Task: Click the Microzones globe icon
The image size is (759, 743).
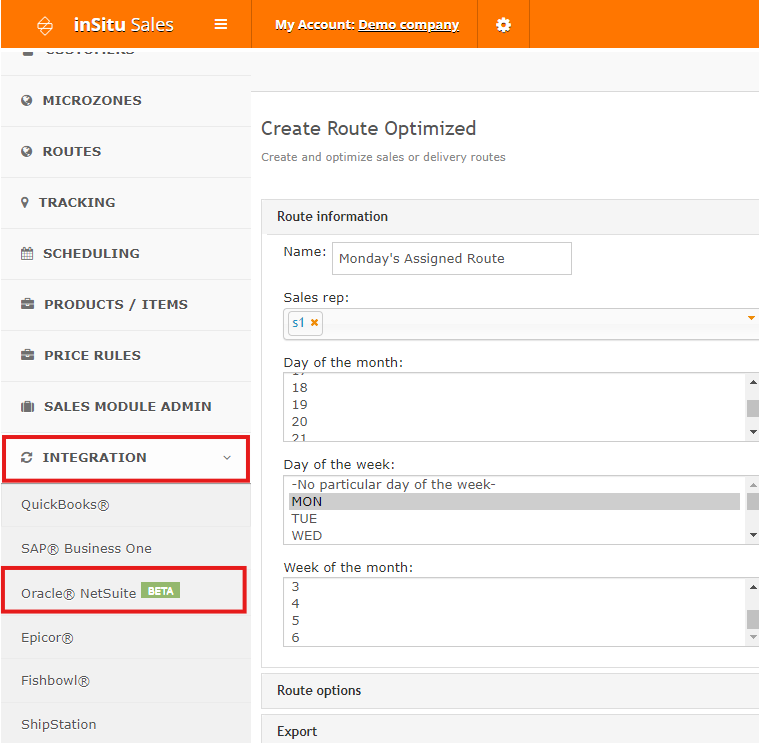Action: pos(27,101)
